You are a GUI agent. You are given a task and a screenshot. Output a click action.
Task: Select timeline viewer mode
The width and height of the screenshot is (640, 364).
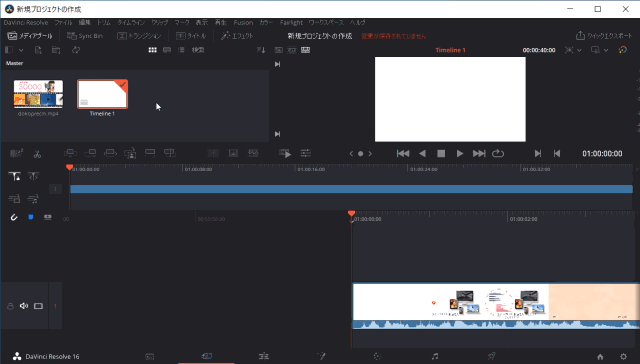pyautogui.click(x=305, y=50)
